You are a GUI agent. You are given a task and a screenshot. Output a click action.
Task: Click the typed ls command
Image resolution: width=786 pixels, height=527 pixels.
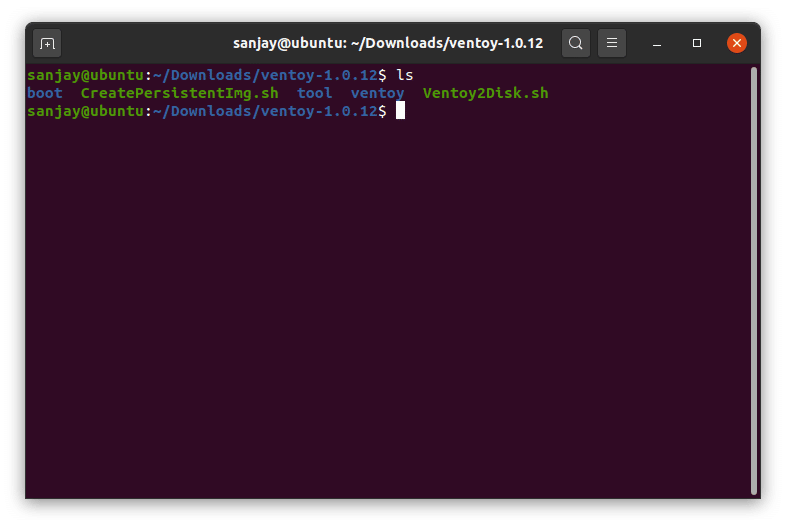tap(404, 75)
